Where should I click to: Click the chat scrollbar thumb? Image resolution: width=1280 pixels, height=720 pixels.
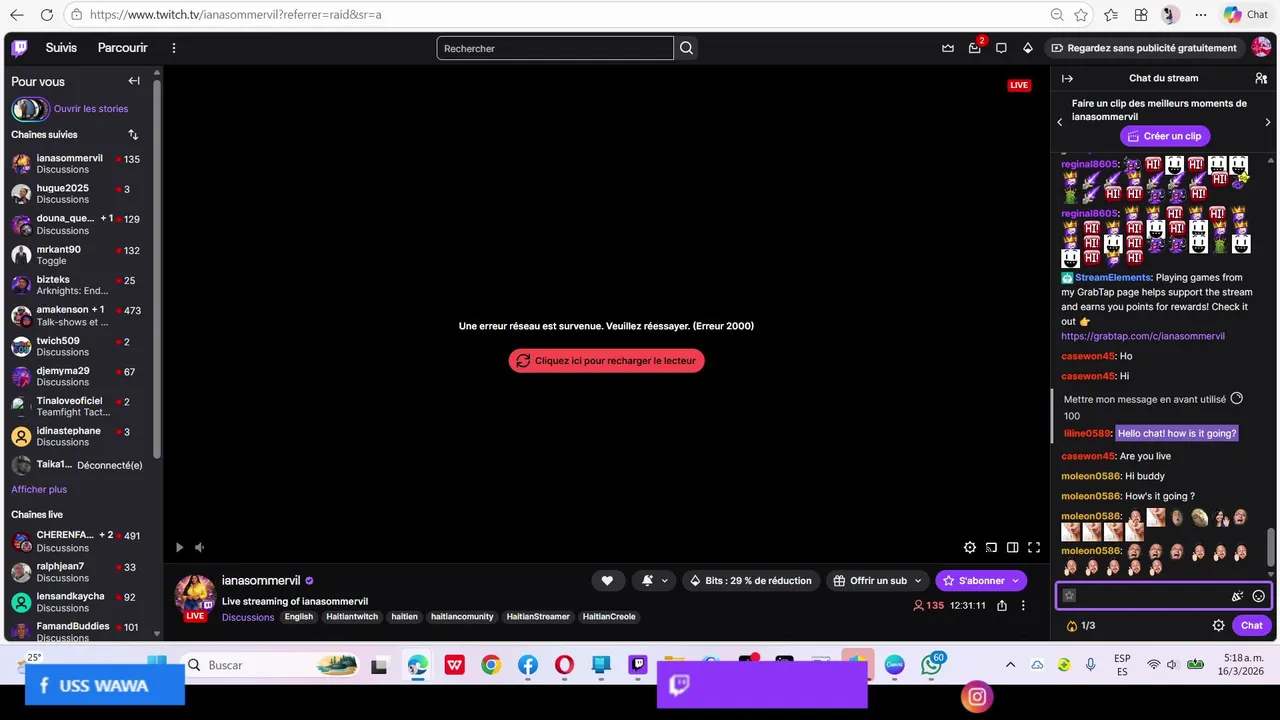pos(1271,546)
